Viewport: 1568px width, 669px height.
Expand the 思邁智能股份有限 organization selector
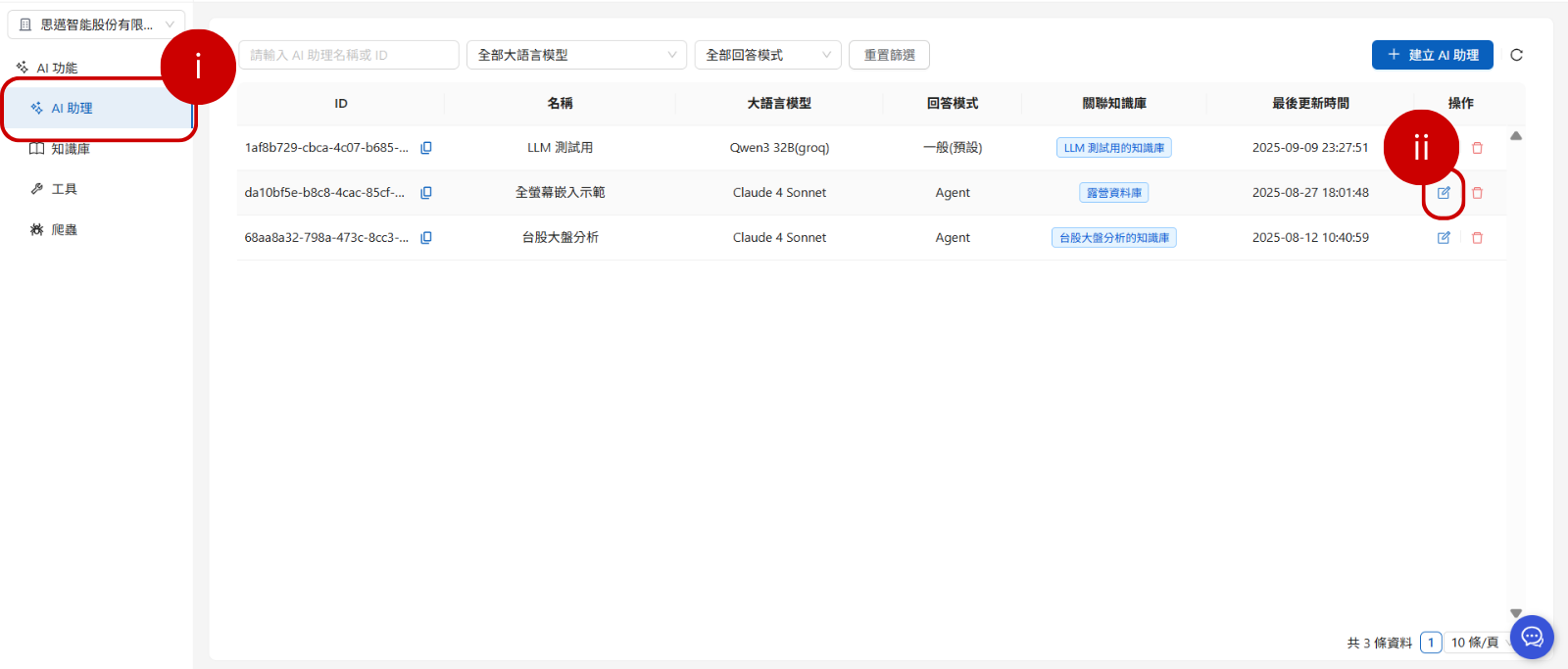click(x=96, y=24)
